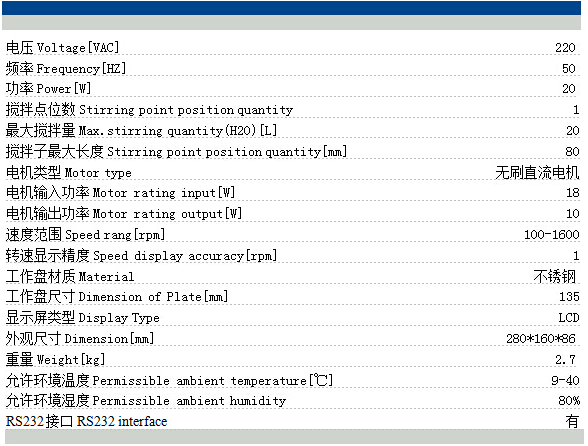The height and width of the screenshot is (446, 588).
Task: Click the LCD display type value
Action: click(568, 318)
